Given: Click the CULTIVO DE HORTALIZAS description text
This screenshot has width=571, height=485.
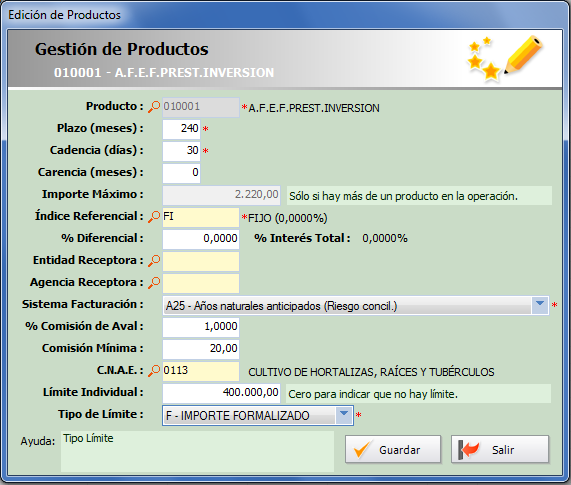Looking at the screenshot, I should 371,372.
